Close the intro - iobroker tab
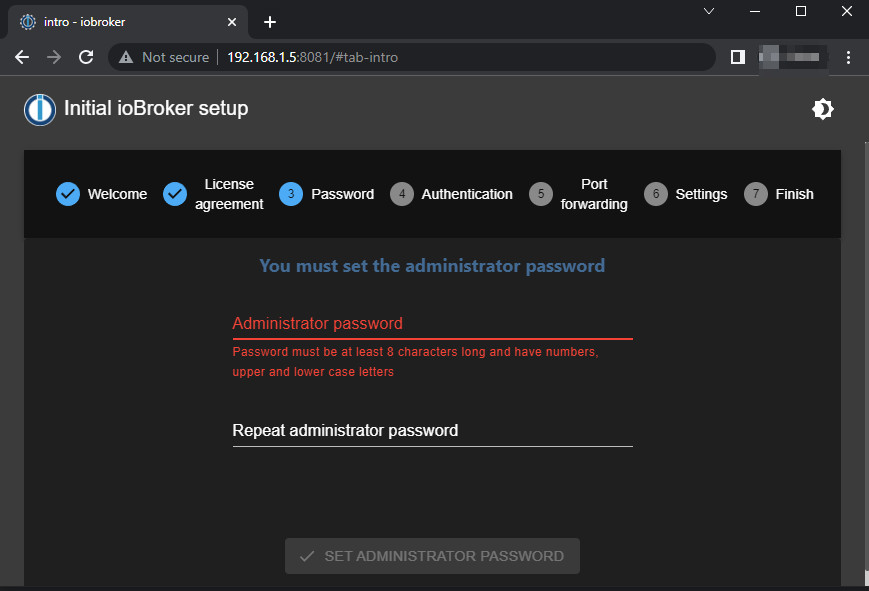869x591 pixels. coord(232,22)
